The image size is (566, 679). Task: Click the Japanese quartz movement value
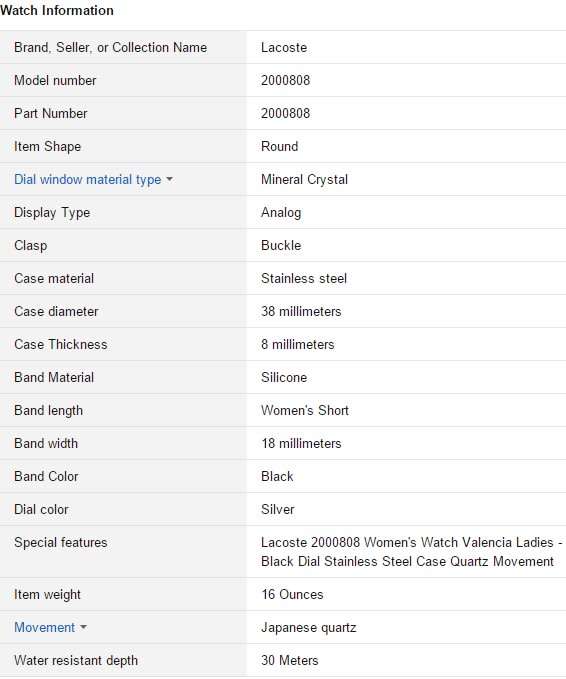[309, 628]
